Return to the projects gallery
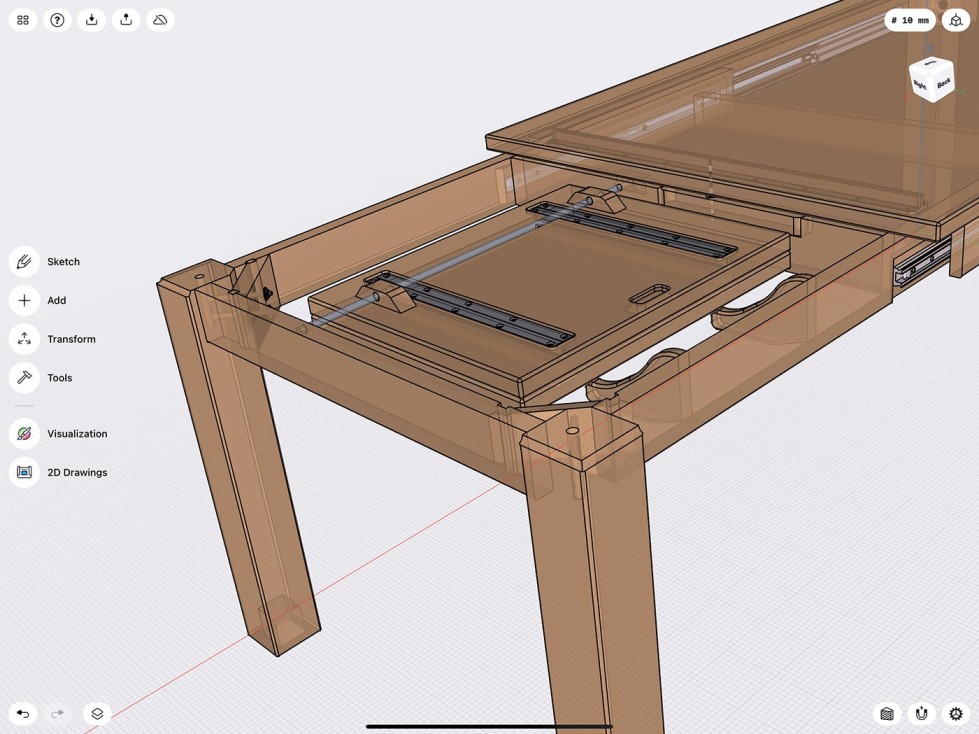Image resolution: width=979 pixels, height=734 pixels. click(x=21, y=18)
